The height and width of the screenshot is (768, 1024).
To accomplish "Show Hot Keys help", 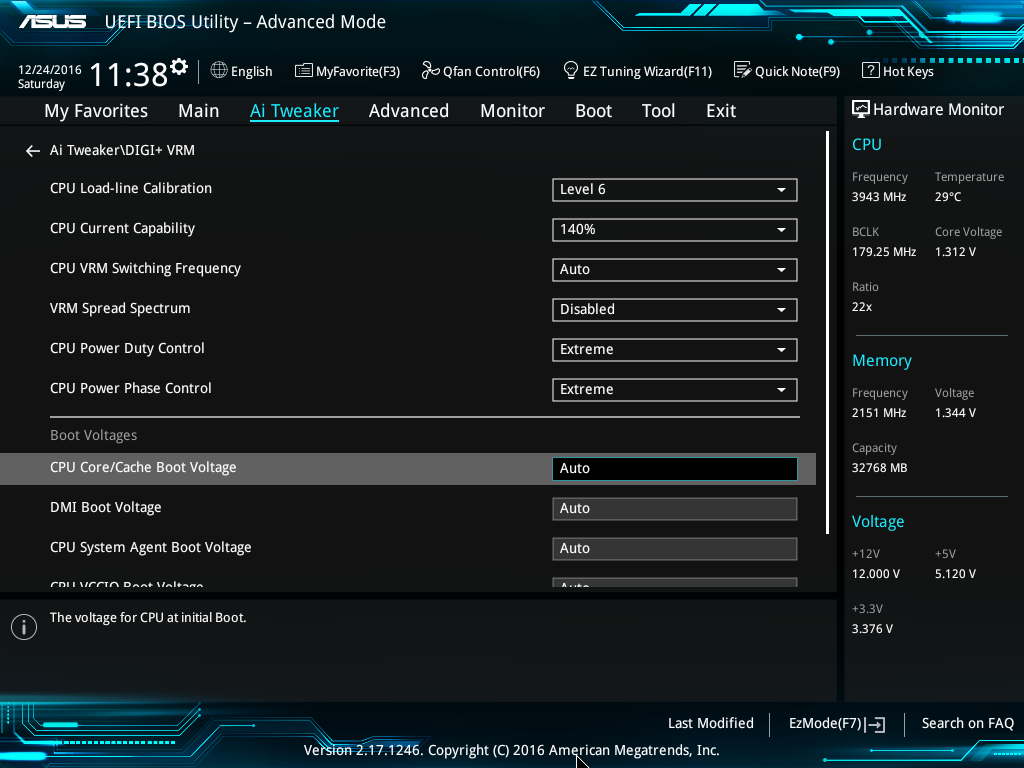I will 908,71.
